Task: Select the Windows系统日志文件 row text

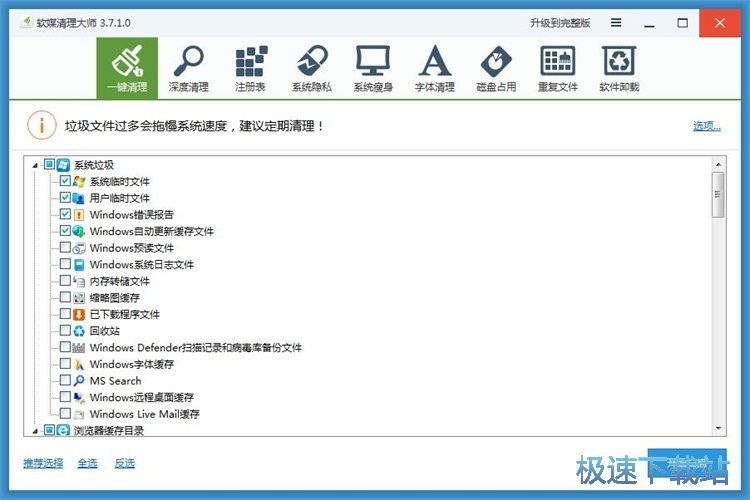Action: (x=142, y=265)
